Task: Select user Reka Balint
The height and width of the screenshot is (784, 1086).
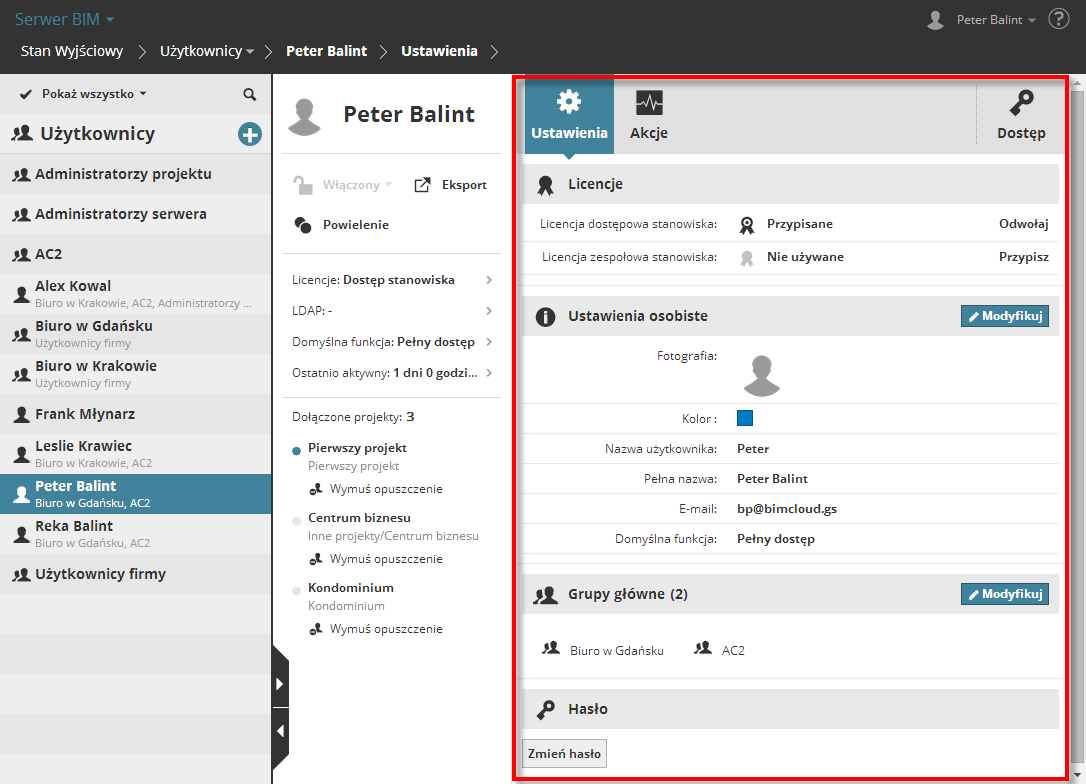Action: [136, 534]
